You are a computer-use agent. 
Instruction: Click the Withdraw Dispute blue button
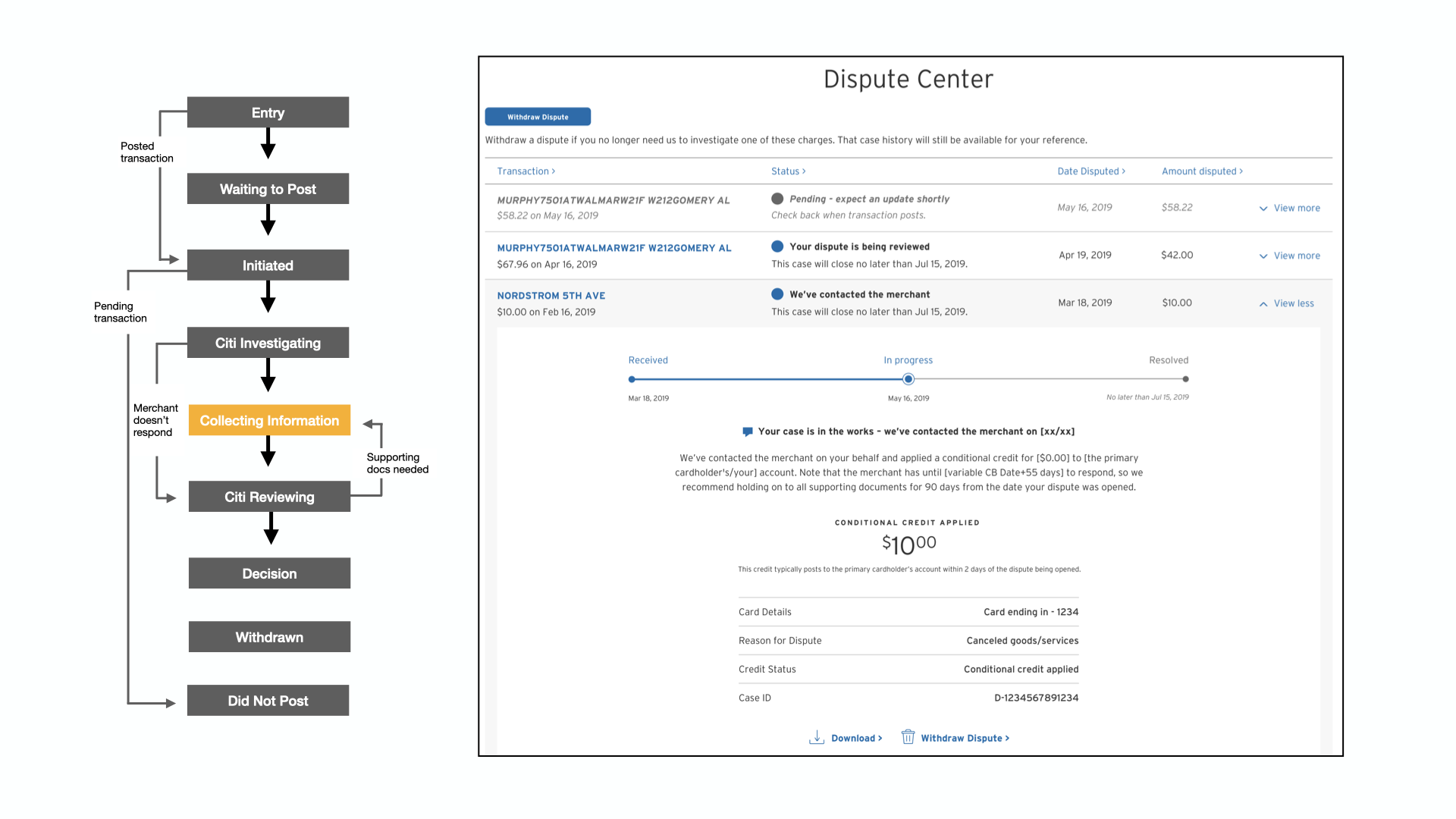(x=538, y=117)
